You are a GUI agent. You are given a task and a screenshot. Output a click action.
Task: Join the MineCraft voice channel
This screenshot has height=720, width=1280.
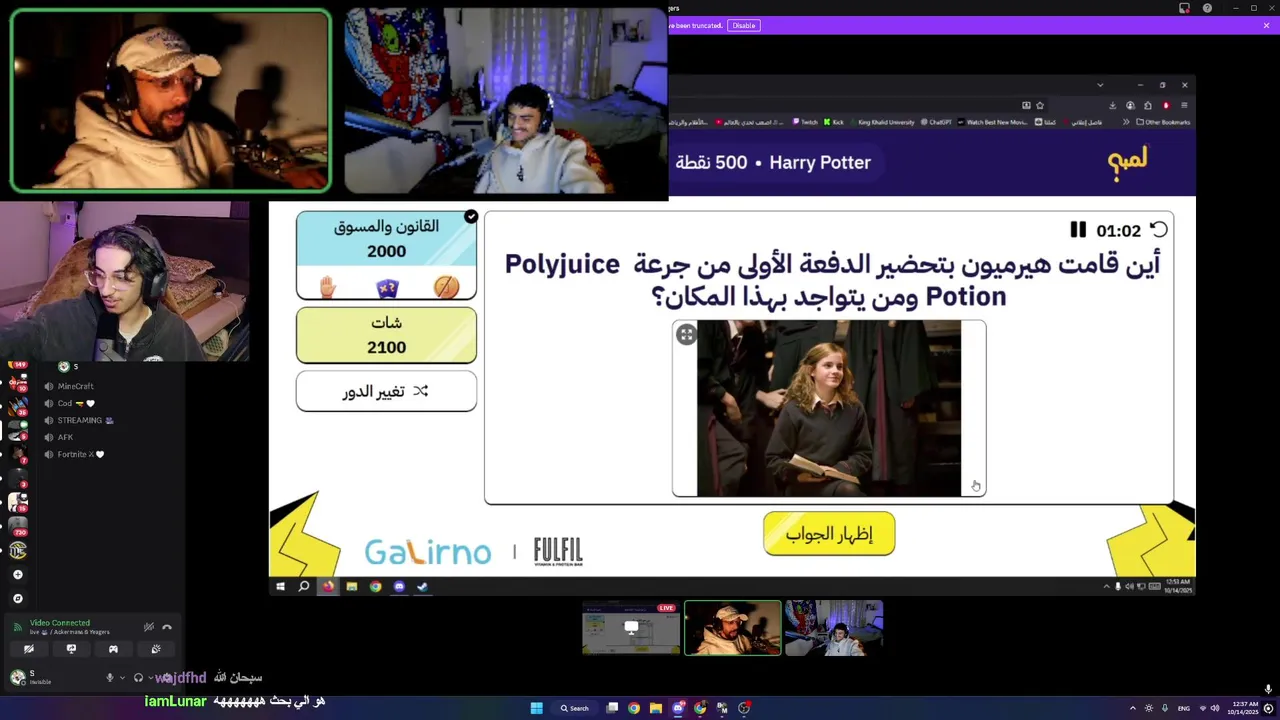click(x=76, y=386)
